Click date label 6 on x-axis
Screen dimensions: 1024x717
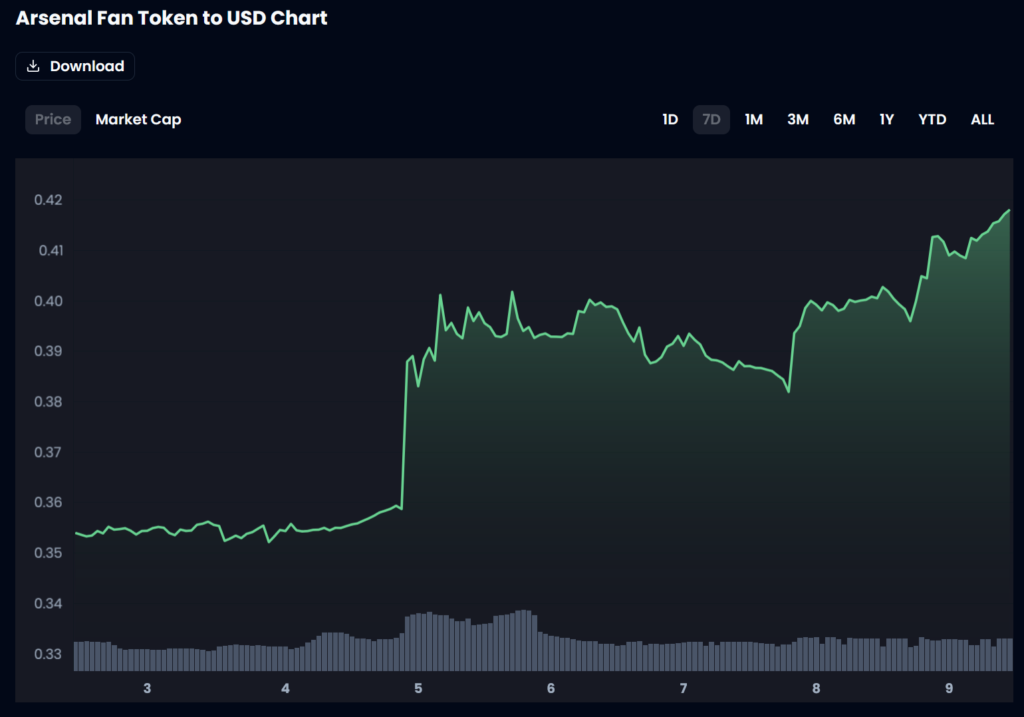coord(551,688)
